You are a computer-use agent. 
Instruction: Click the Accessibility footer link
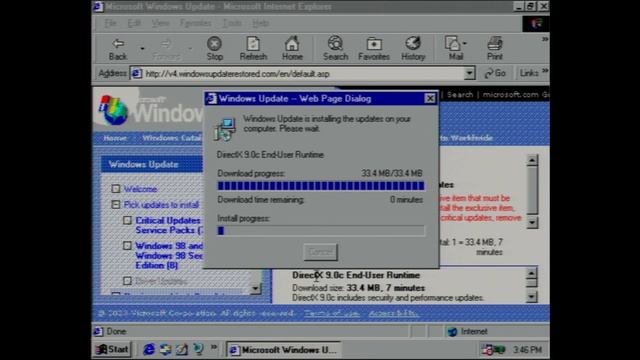[x=393, y=313]
